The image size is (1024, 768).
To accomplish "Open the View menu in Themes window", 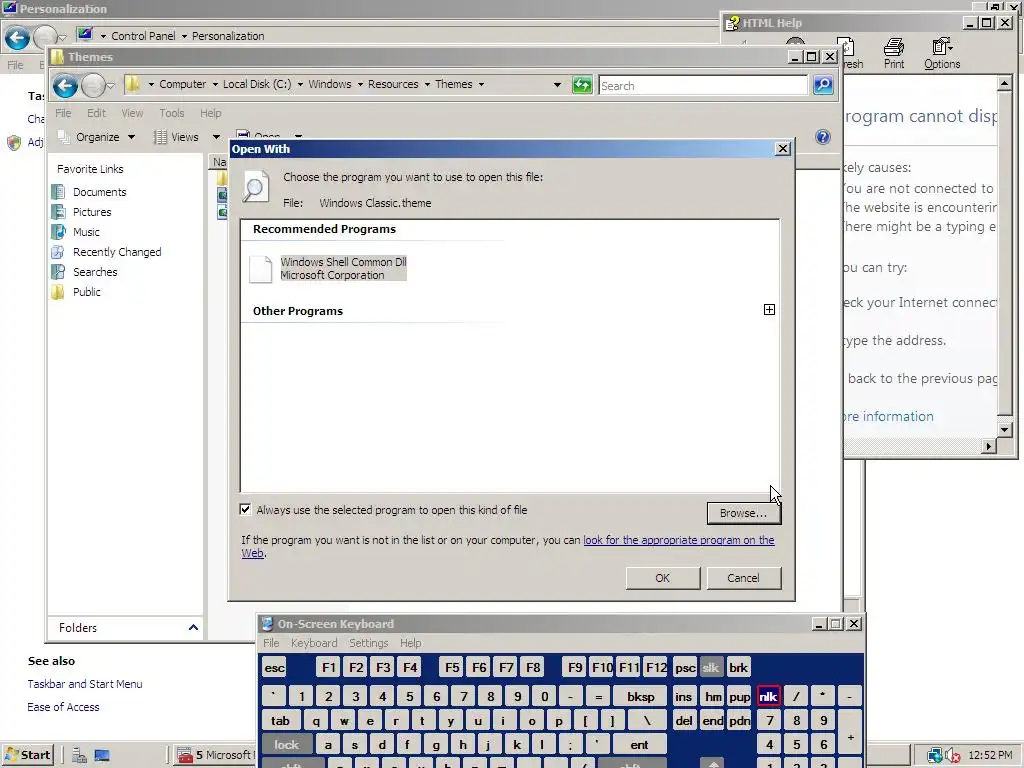I will point(132,113).
